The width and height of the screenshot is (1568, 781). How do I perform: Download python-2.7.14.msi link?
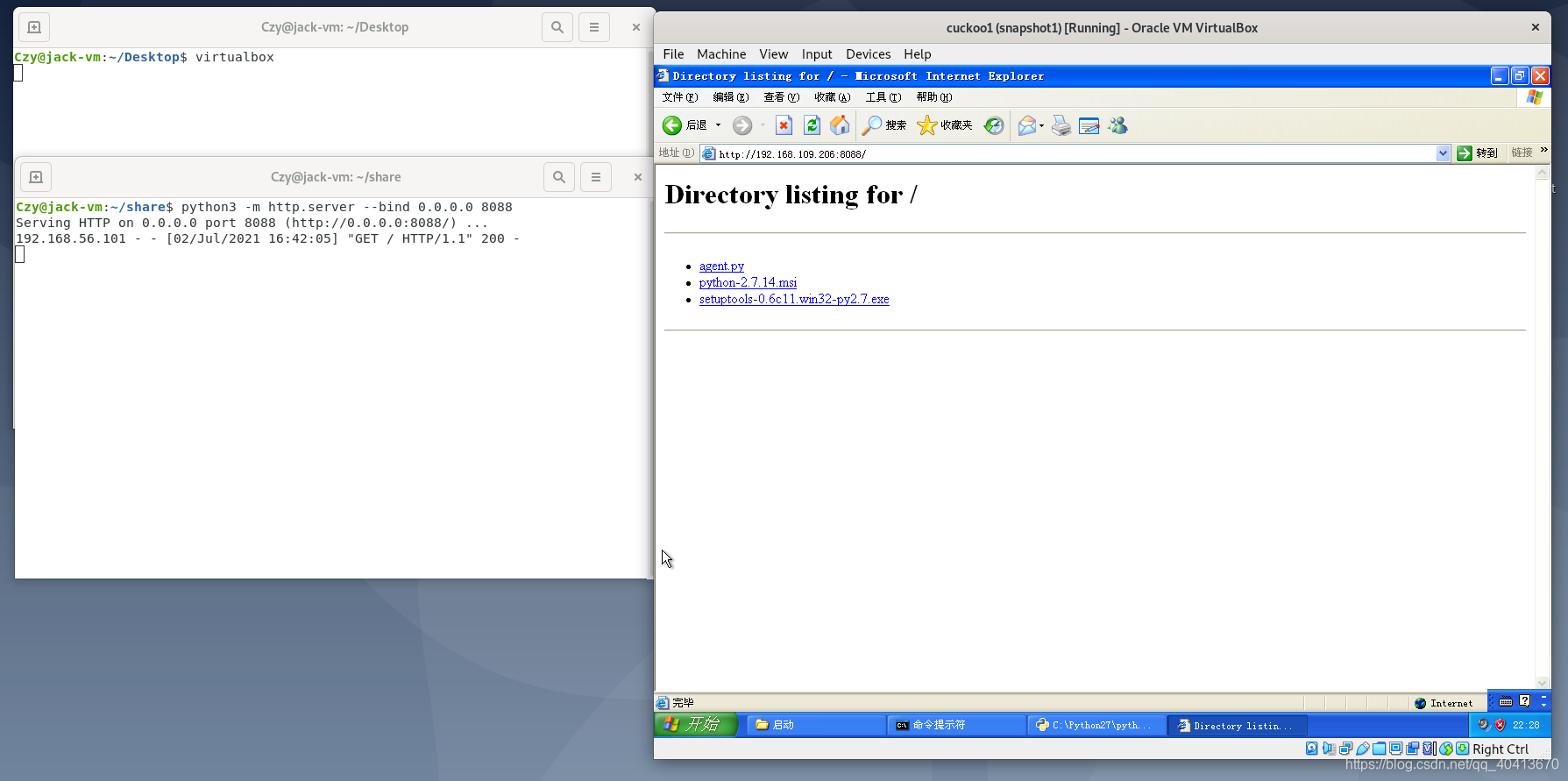(x=748, y=282)
